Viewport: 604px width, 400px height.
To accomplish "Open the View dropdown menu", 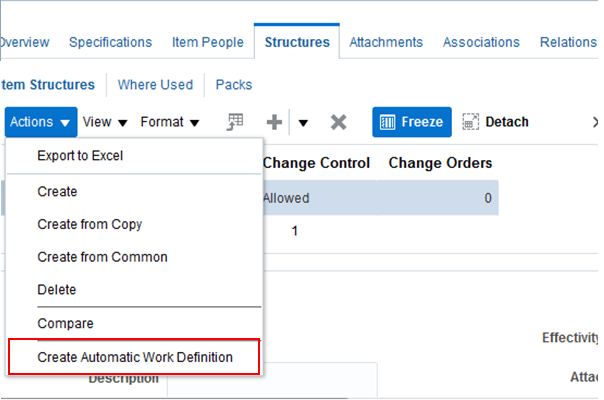I will pos(105,122).
